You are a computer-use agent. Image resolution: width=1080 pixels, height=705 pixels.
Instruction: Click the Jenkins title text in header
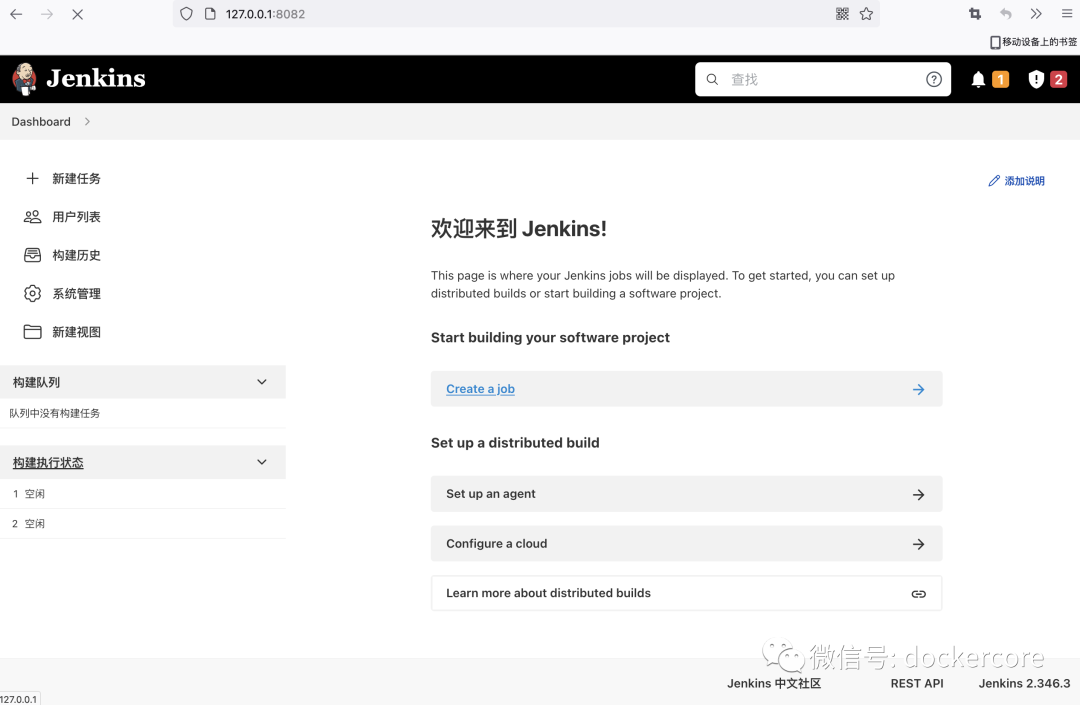(96, 78)
